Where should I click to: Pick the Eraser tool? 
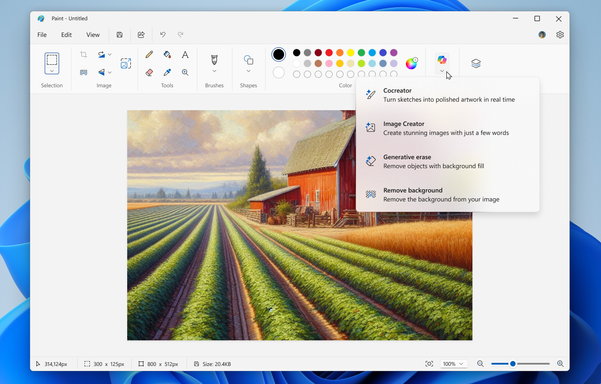[x=149, y=72]
